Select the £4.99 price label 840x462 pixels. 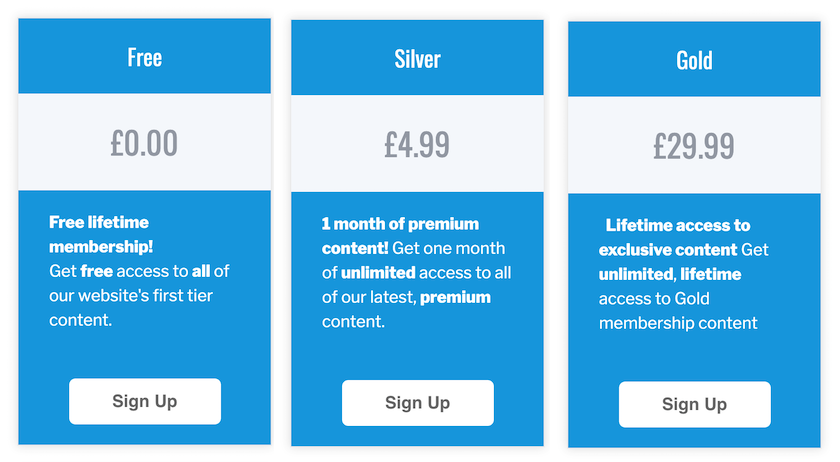pyautogui.click(x=417, y=144)
